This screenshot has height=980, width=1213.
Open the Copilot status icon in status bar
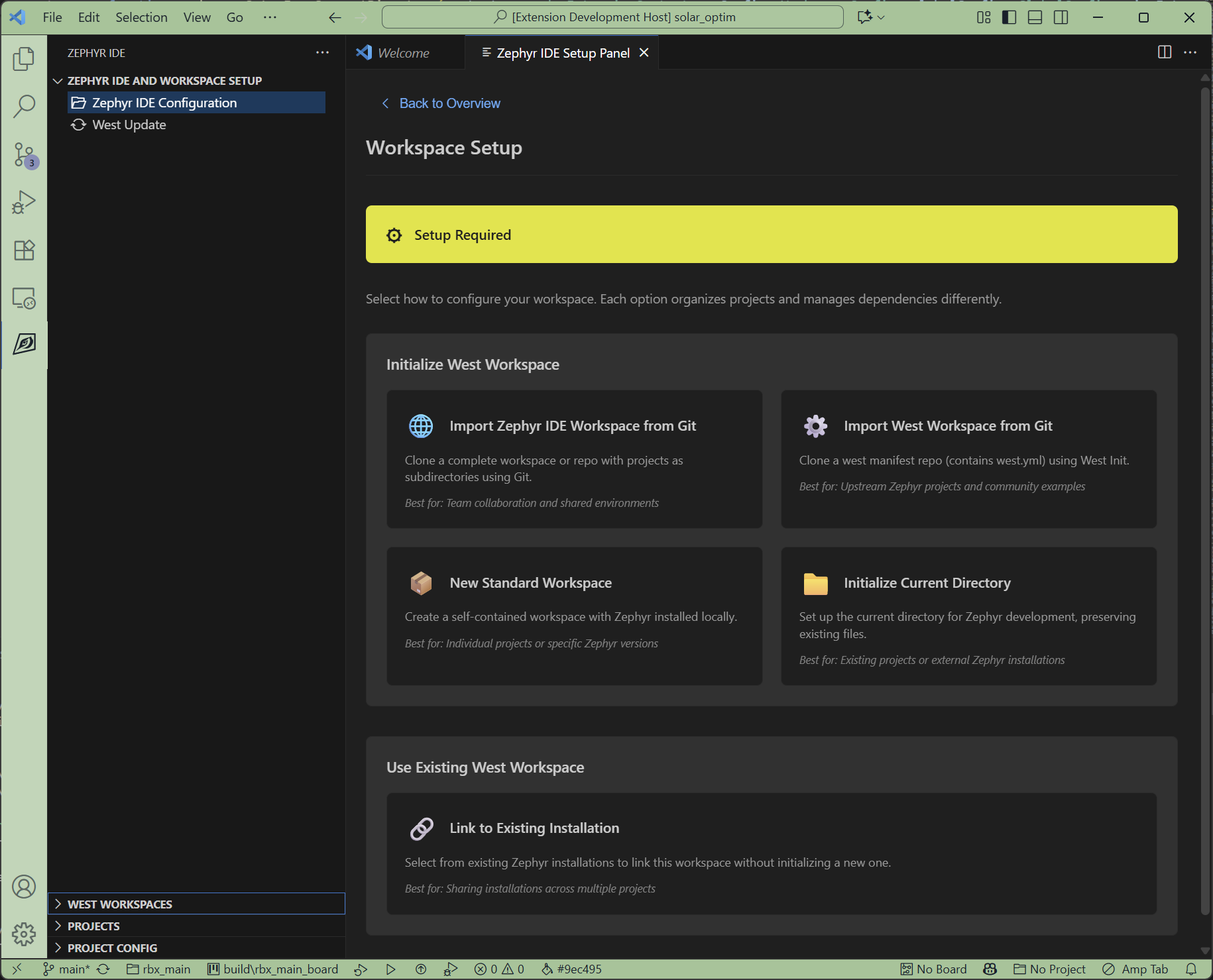(x=990, y=969)
